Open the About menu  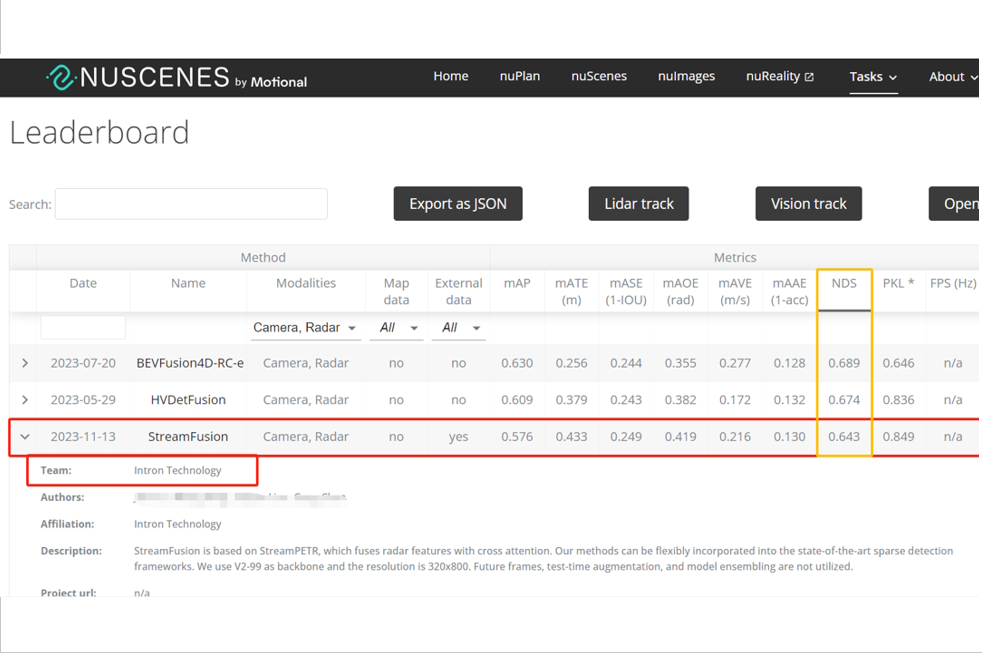952,77
